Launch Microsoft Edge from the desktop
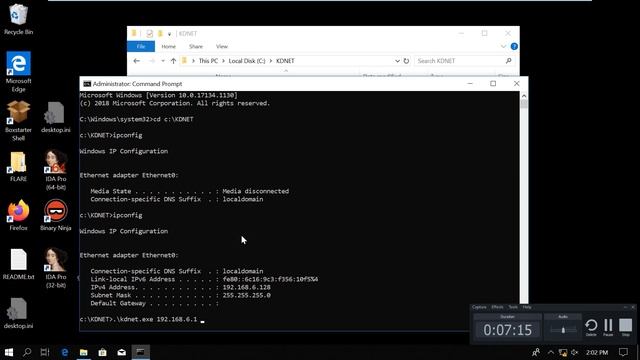The height and width of the screenshot is (360, 640). coord(18,71)
